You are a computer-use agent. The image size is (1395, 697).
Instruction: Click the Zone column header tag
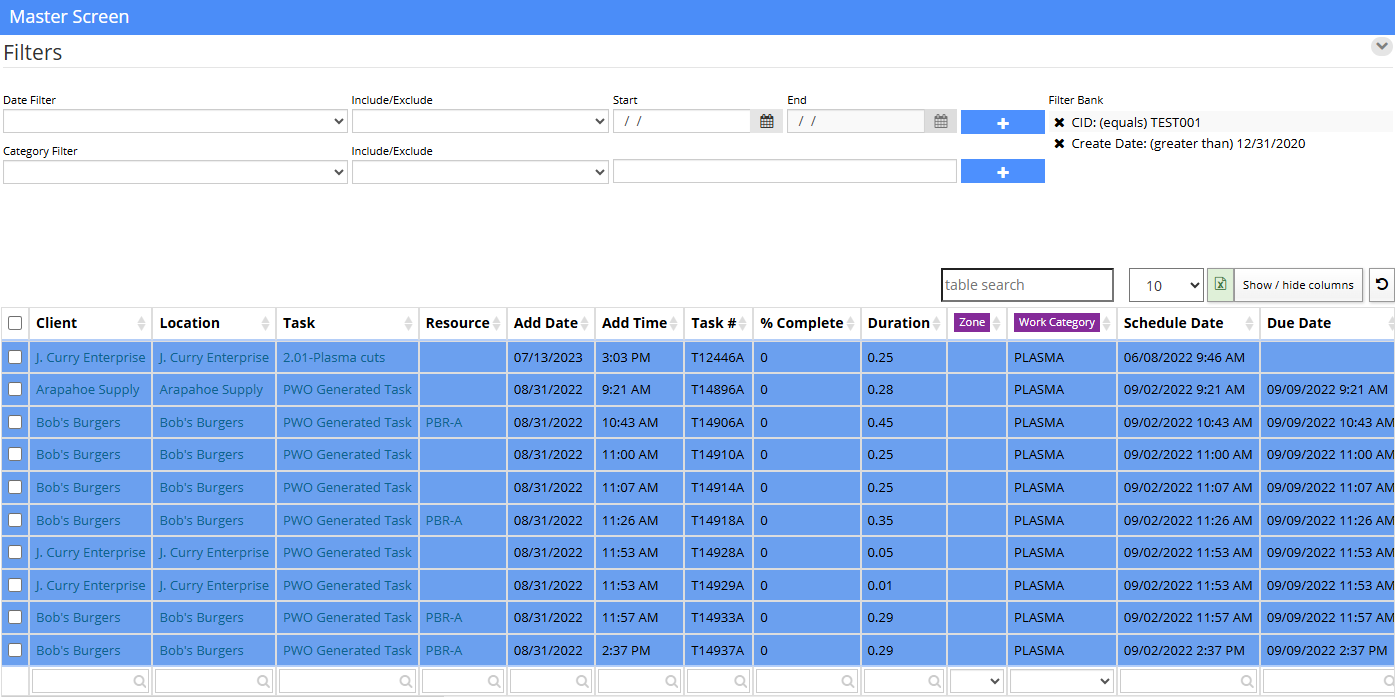(x=972, y=323)
